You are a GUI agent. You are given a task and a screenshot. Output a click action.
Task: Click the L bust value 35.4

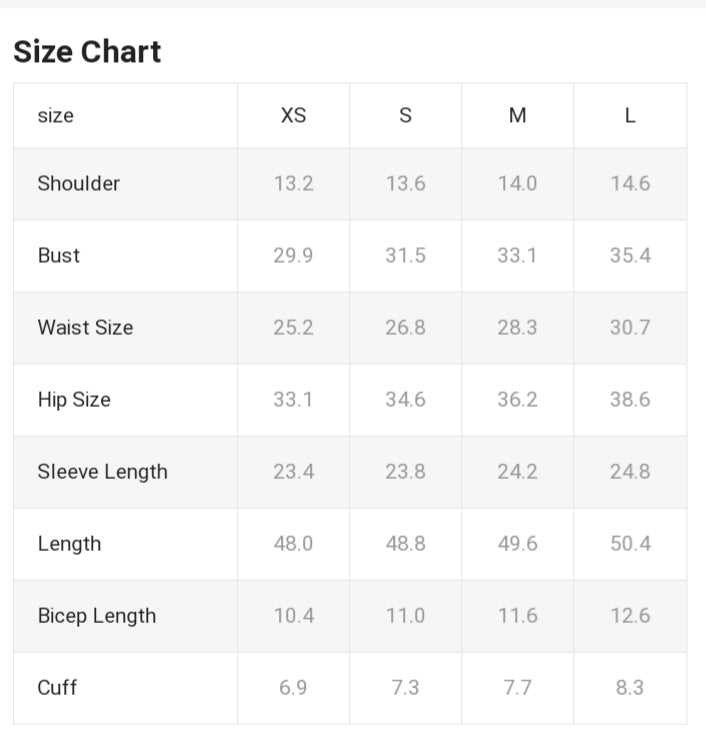point(630,256)
